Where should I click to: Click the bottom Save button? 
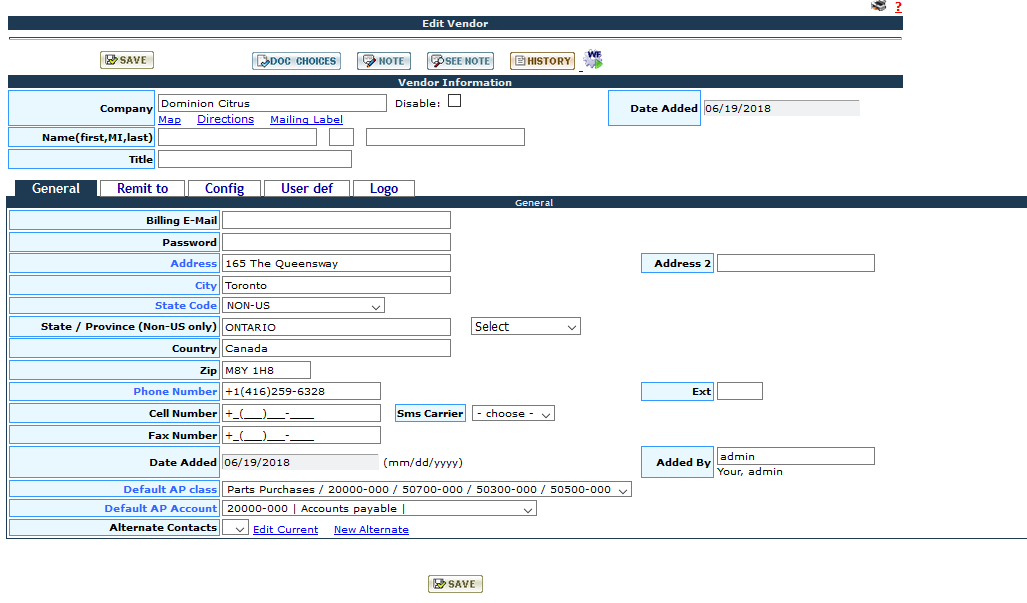pos(455,584)
